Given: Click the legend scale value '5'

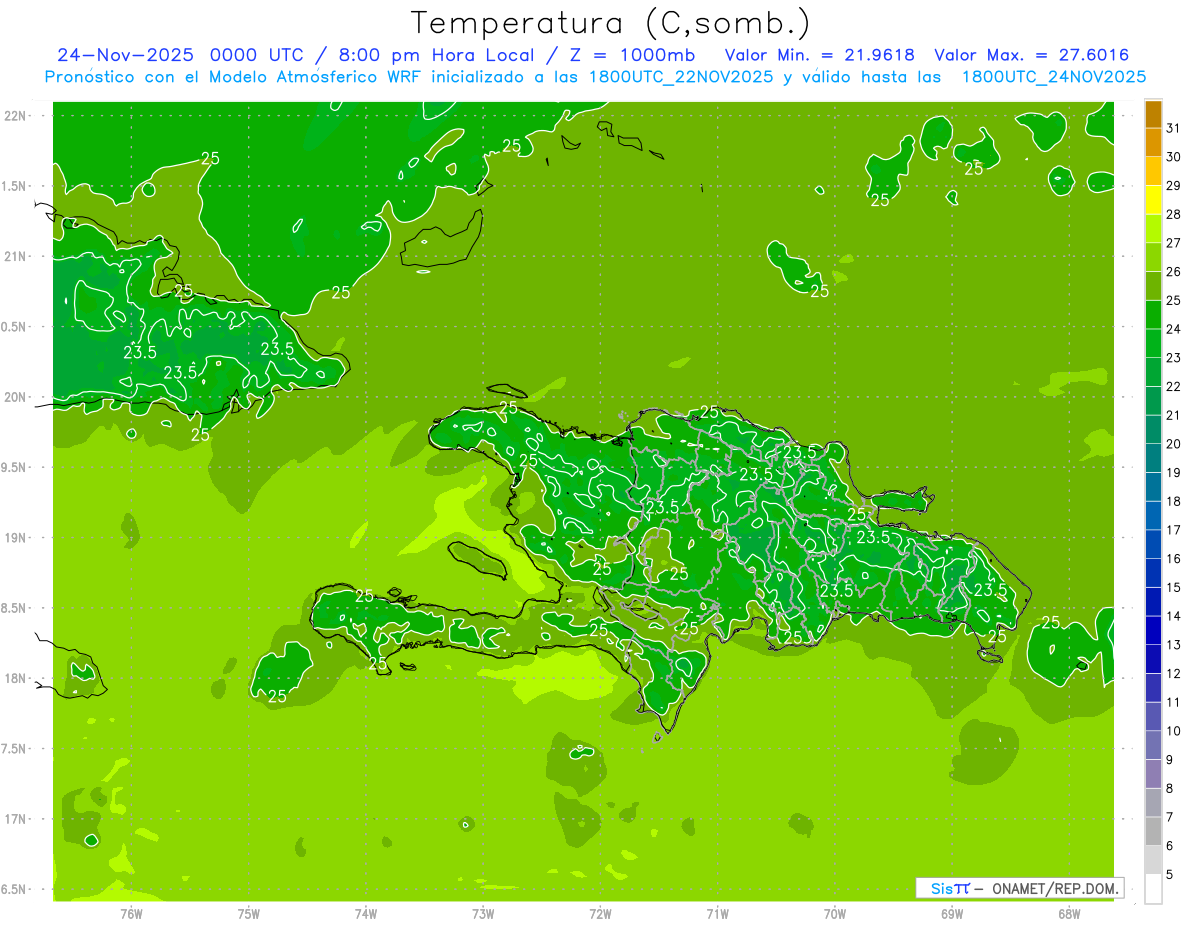Looking at the screenshot, I should (x=1170, y=875).
